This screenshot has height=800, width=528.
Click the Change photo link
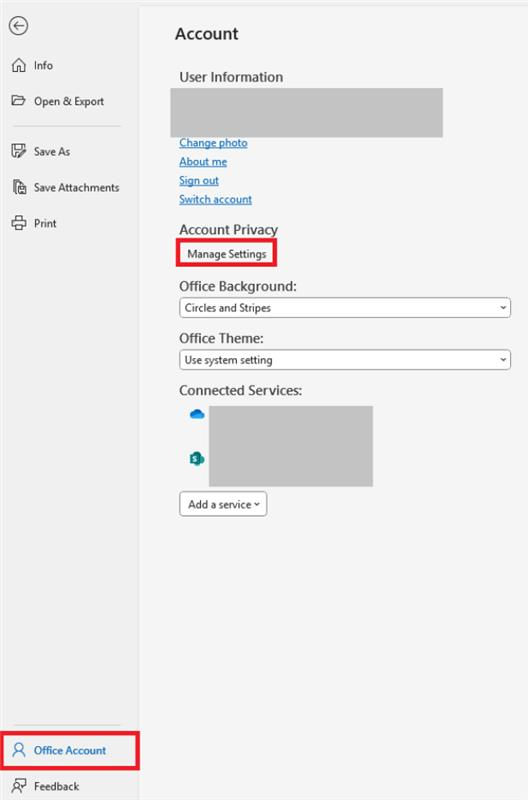click(213, 143)
